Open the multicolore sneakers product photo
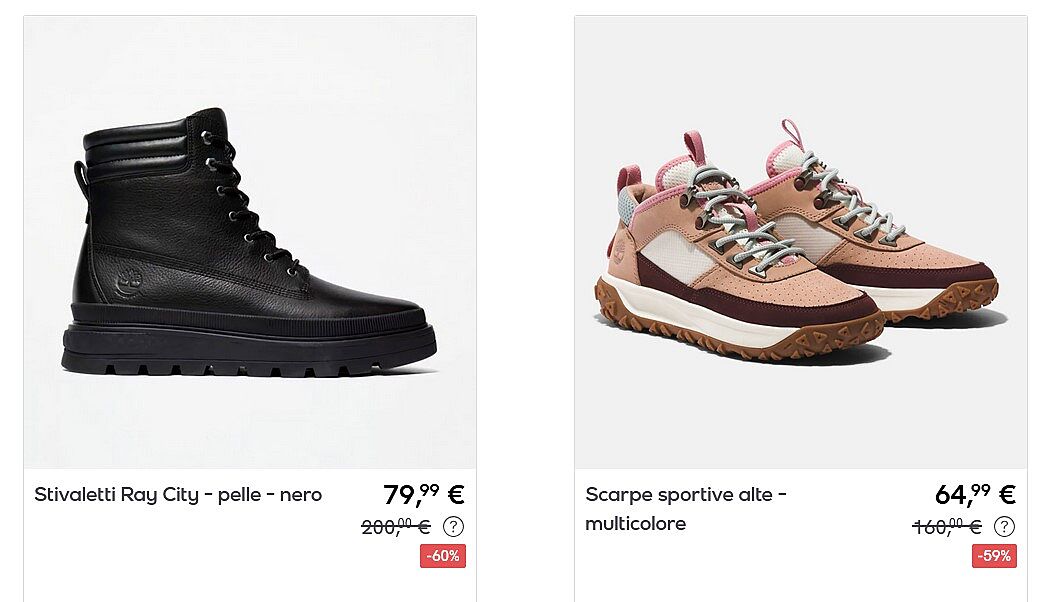 pyautogui.click(x=801, y=242)
